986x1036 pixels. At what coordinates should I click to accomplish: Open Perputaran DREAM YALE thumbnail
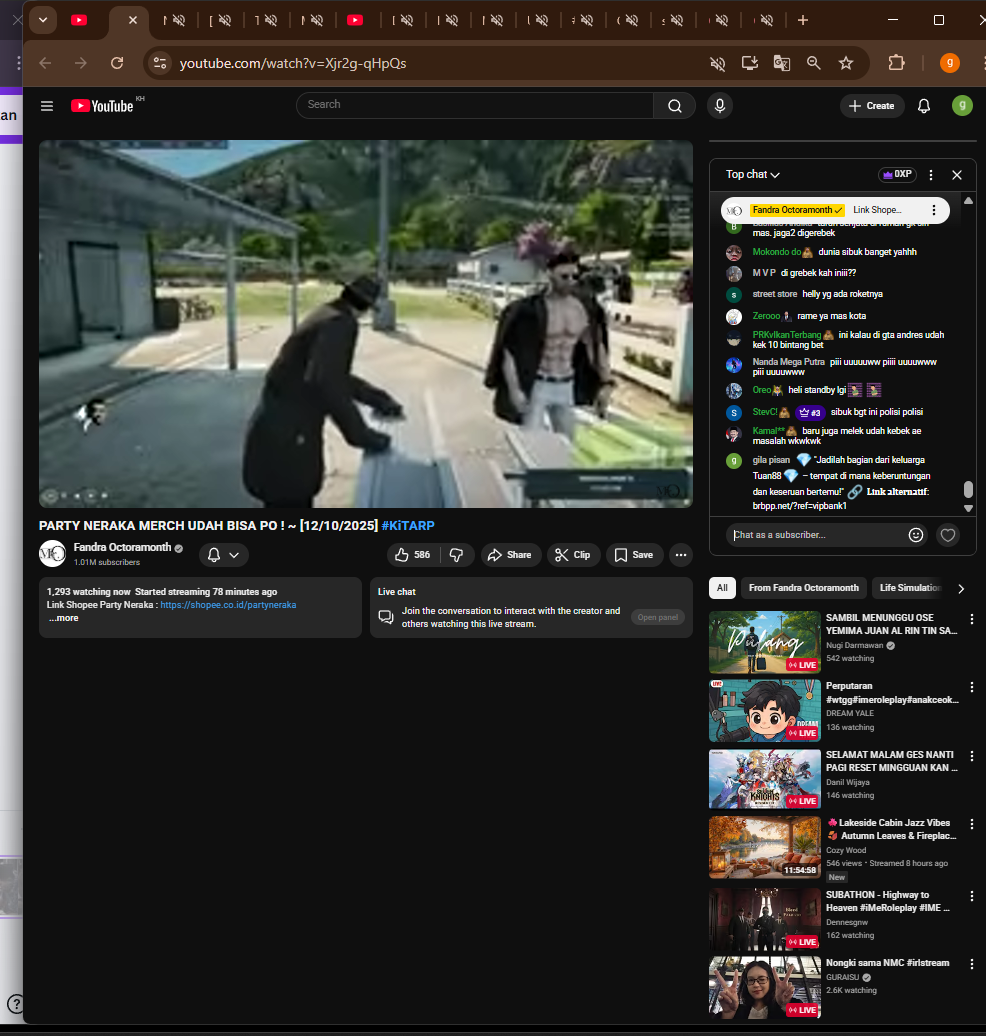pos(765,711)
